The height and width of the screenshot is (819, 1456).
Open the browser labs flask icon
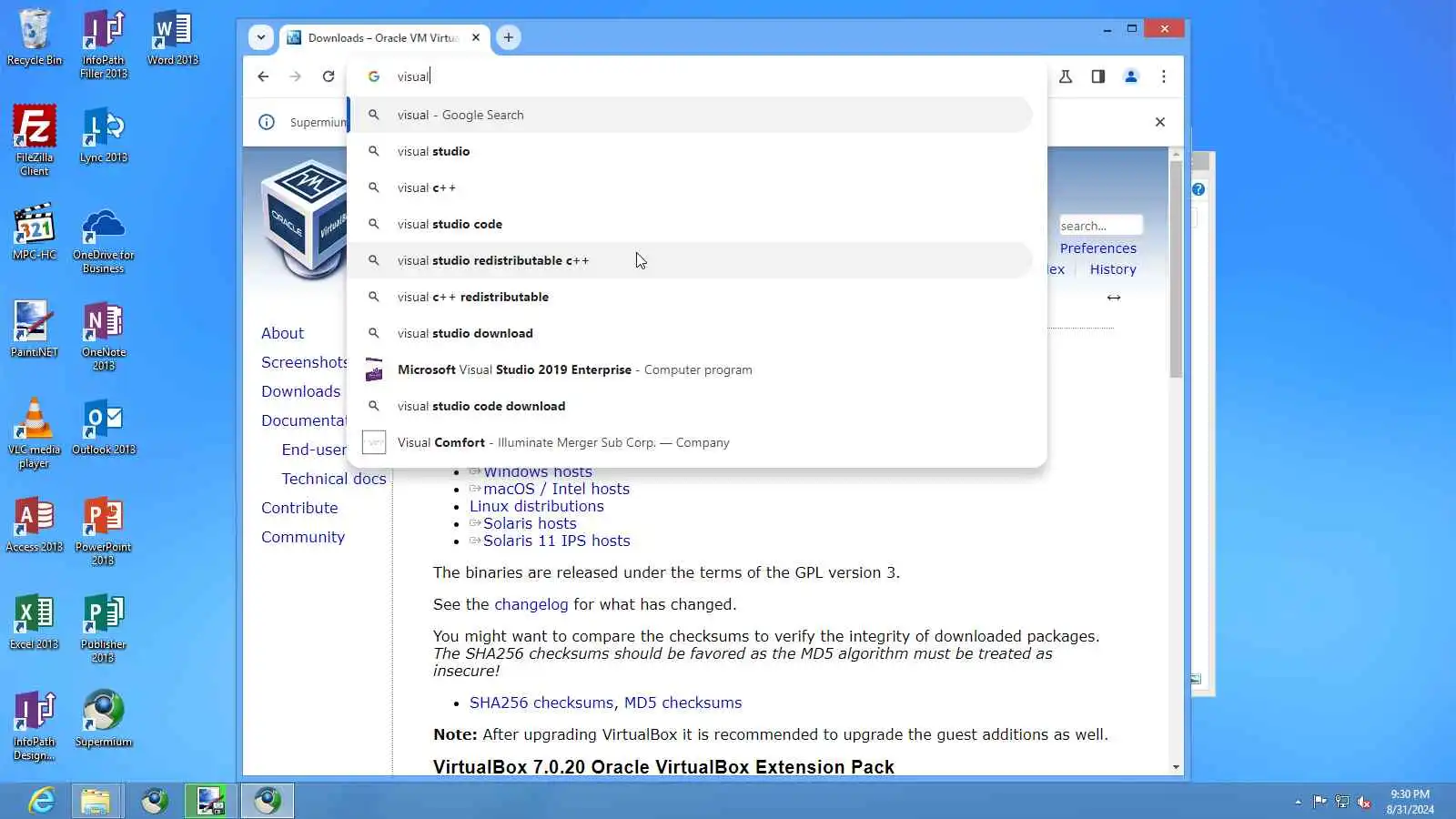pos(1066,76)
